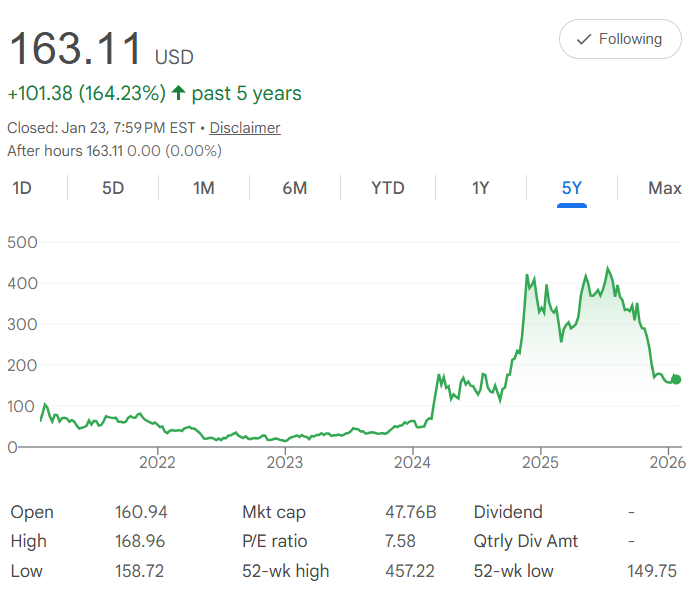Click the 2024 label on chart axis

412,462
